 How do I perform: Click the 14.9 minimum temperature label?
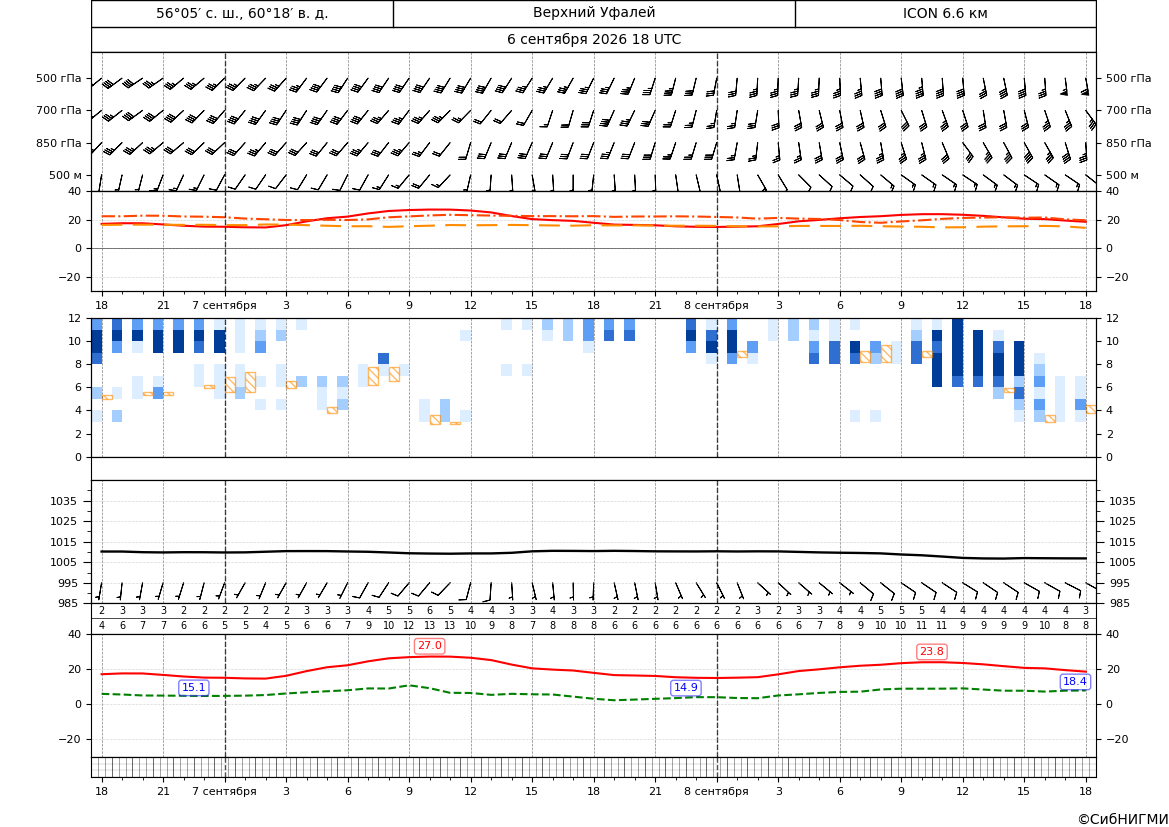(x=686, y=688)
